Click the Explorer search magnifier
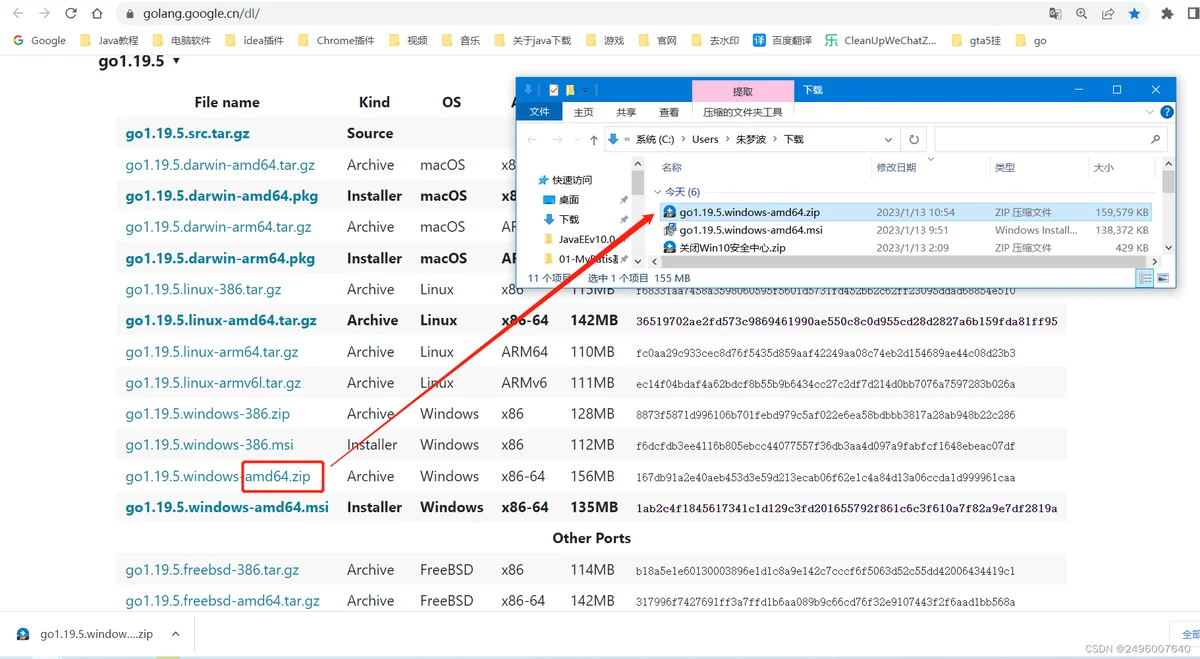This screenshot has width=1200, height=659. [x=1156, y=140]
